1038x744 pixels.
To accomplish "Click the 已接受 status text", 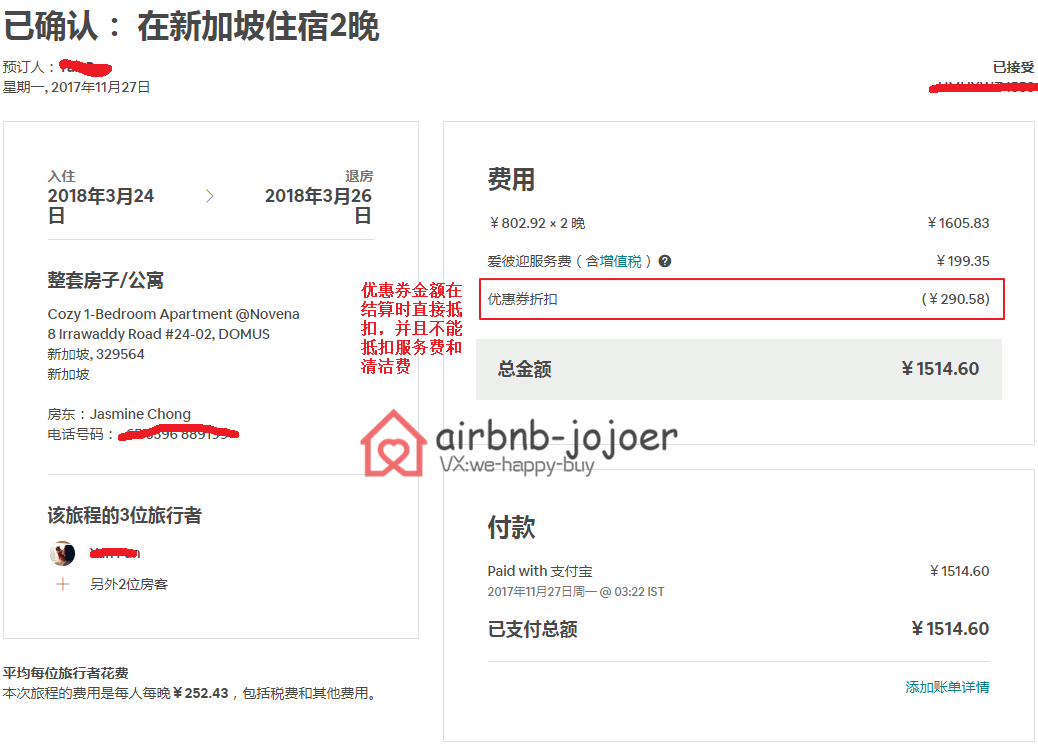I will (x=1014, y=68).
